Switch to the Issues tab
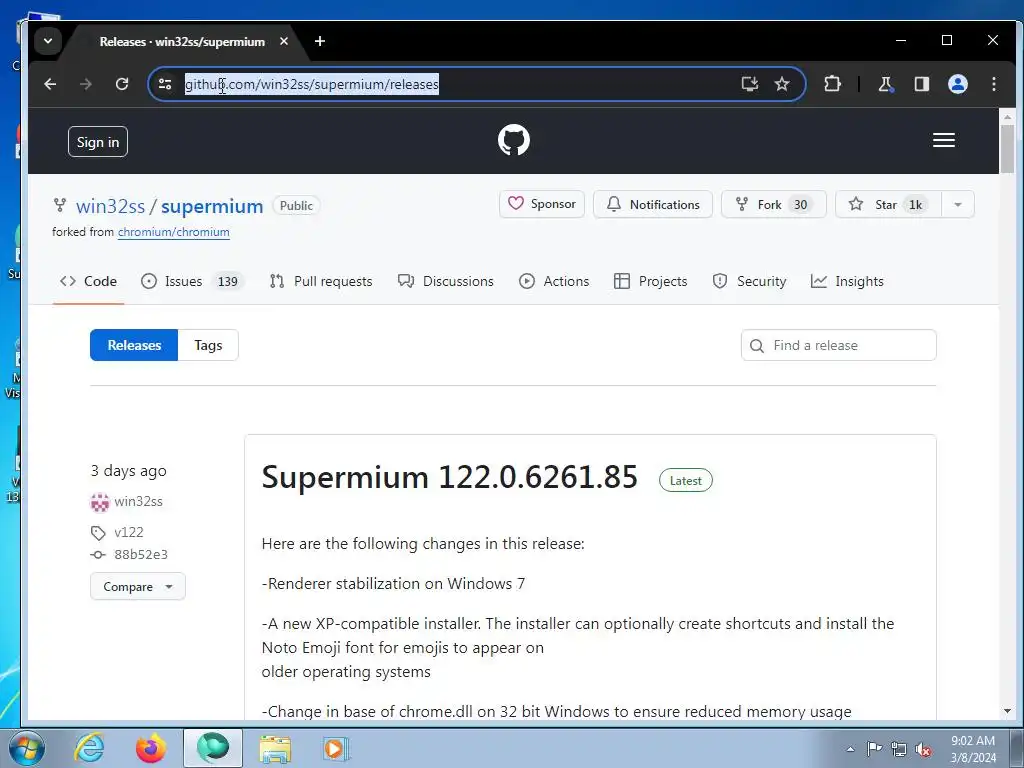 click(193, 281)
